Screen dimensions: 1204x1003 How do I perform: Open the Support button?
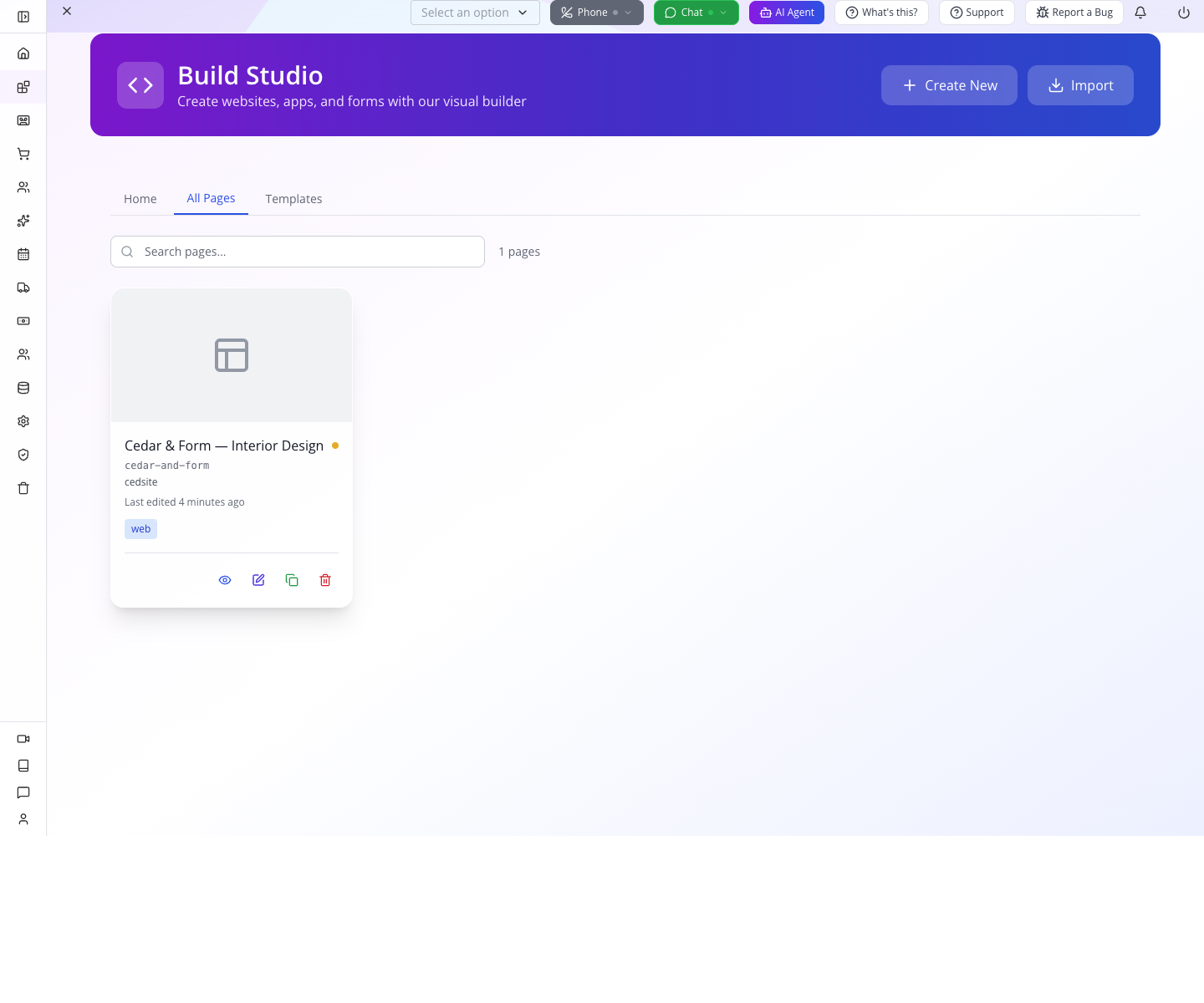coord(977,13)
